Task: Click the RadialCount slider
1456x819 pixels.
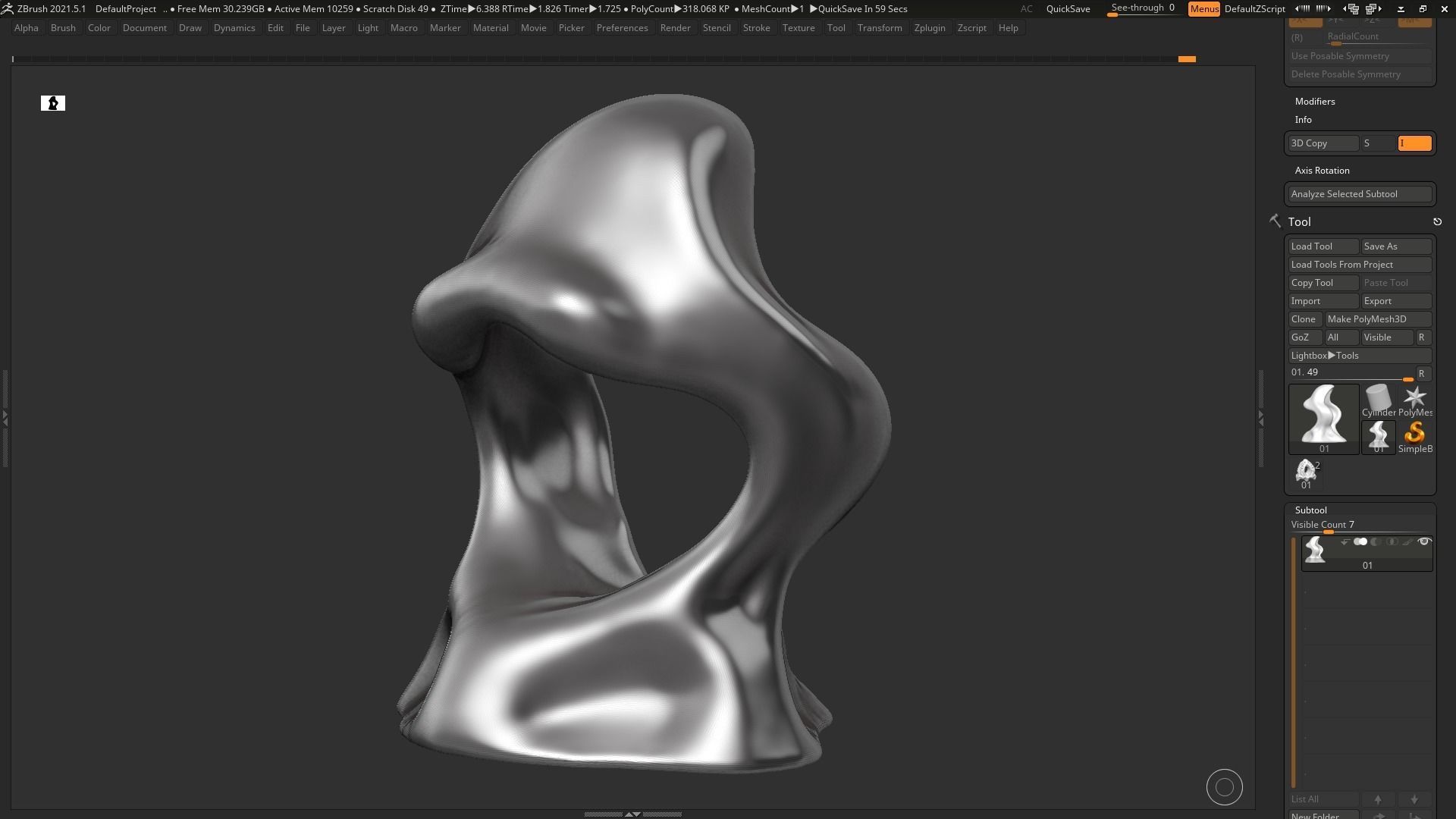Action: click(x=1378, y=37)
